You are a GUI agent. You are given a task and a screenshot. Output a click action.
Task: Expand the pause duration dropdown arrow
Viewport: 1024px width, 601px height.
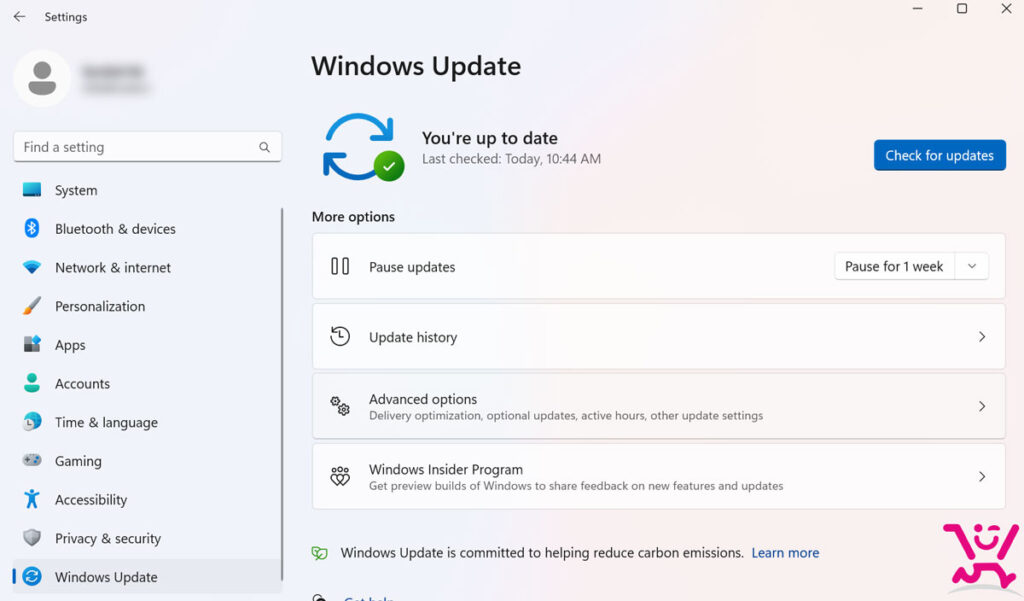click(972, 267)
